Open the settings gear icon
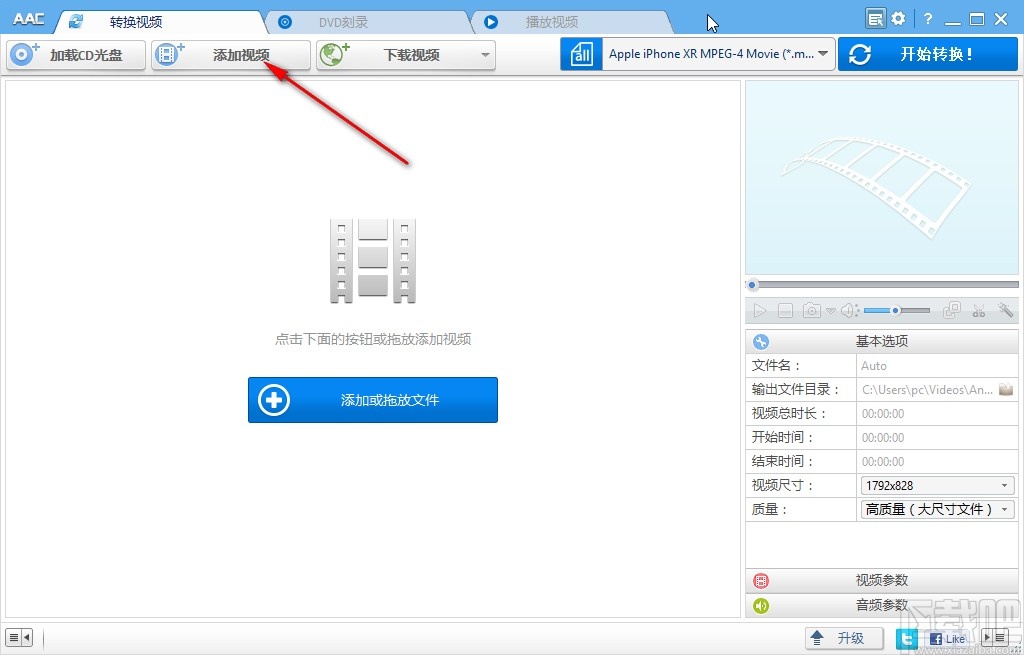Screen dimensions: 1024x655 (x=898, y=18)
